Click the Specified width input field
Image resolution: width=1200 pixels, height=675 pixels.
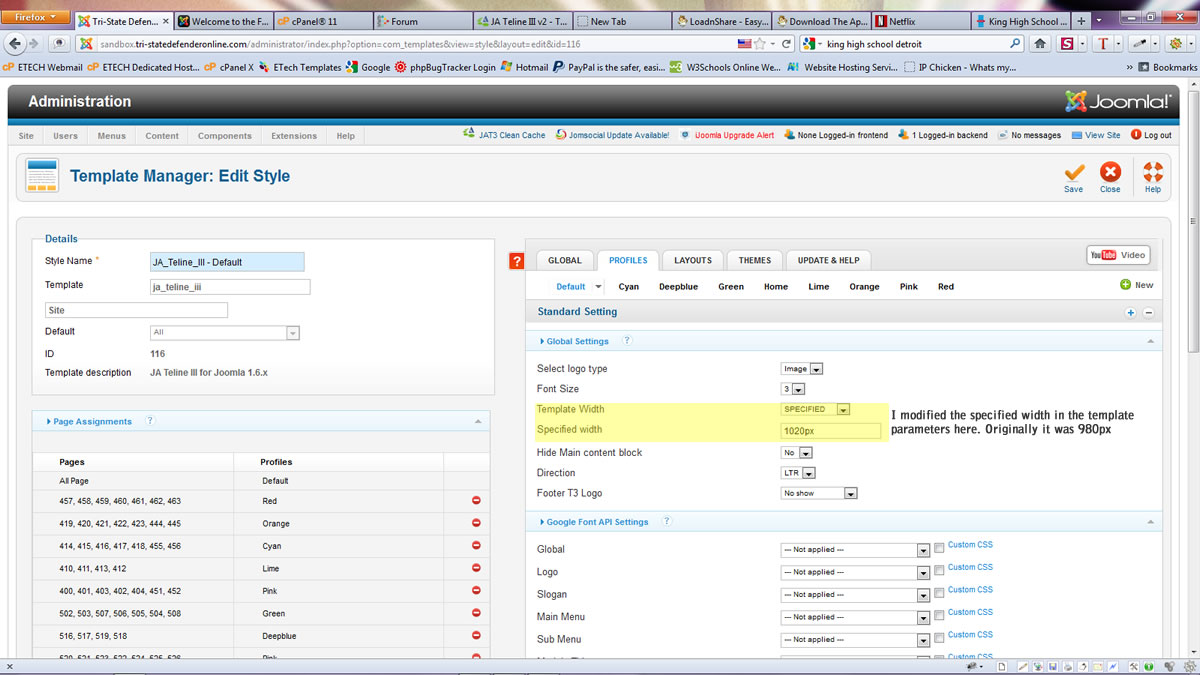831,431
